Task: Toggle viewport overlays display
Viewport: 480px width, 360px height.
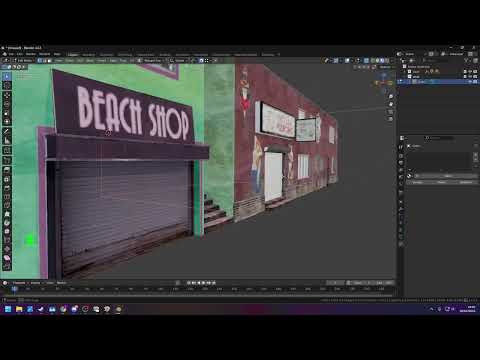Action: [347, 60]
